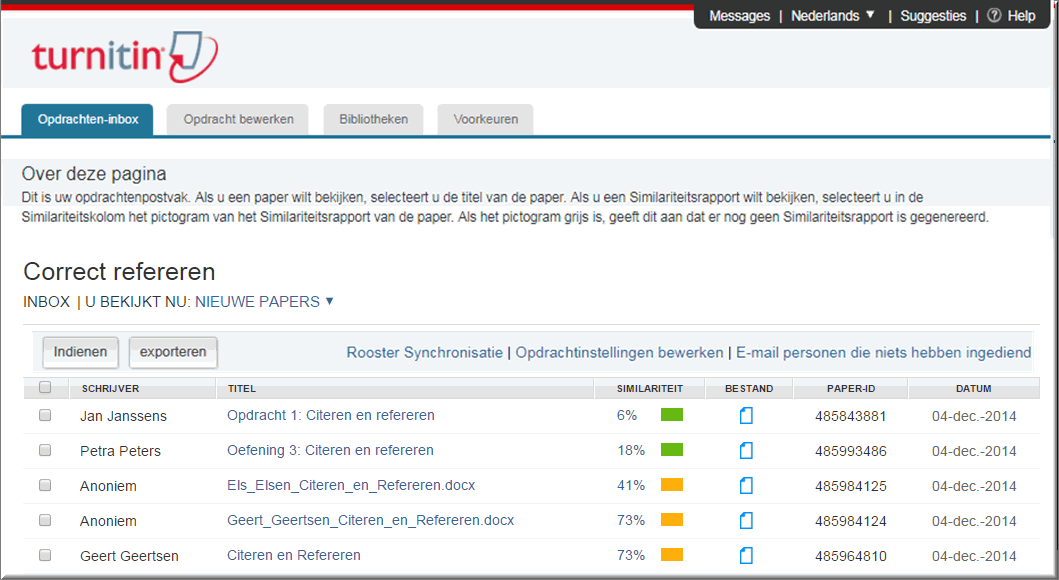Viewport: 1059px width, 580px height.
Task: Open file icon for paper 485984125
Action: tap(746, 485)
